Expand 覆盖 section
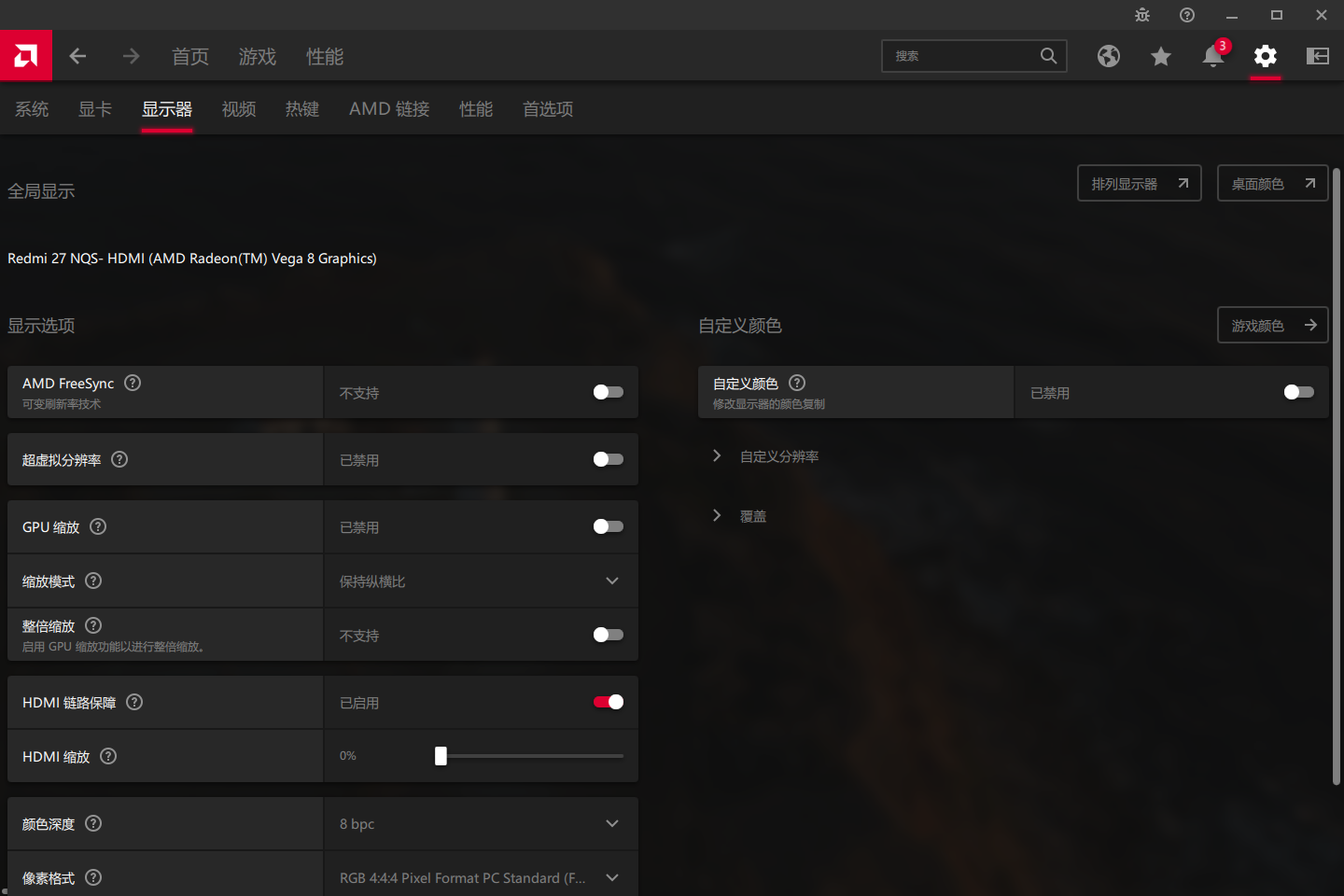This screenshot has height=896, width=1344. pyautogui.click(x=739, y=516)
